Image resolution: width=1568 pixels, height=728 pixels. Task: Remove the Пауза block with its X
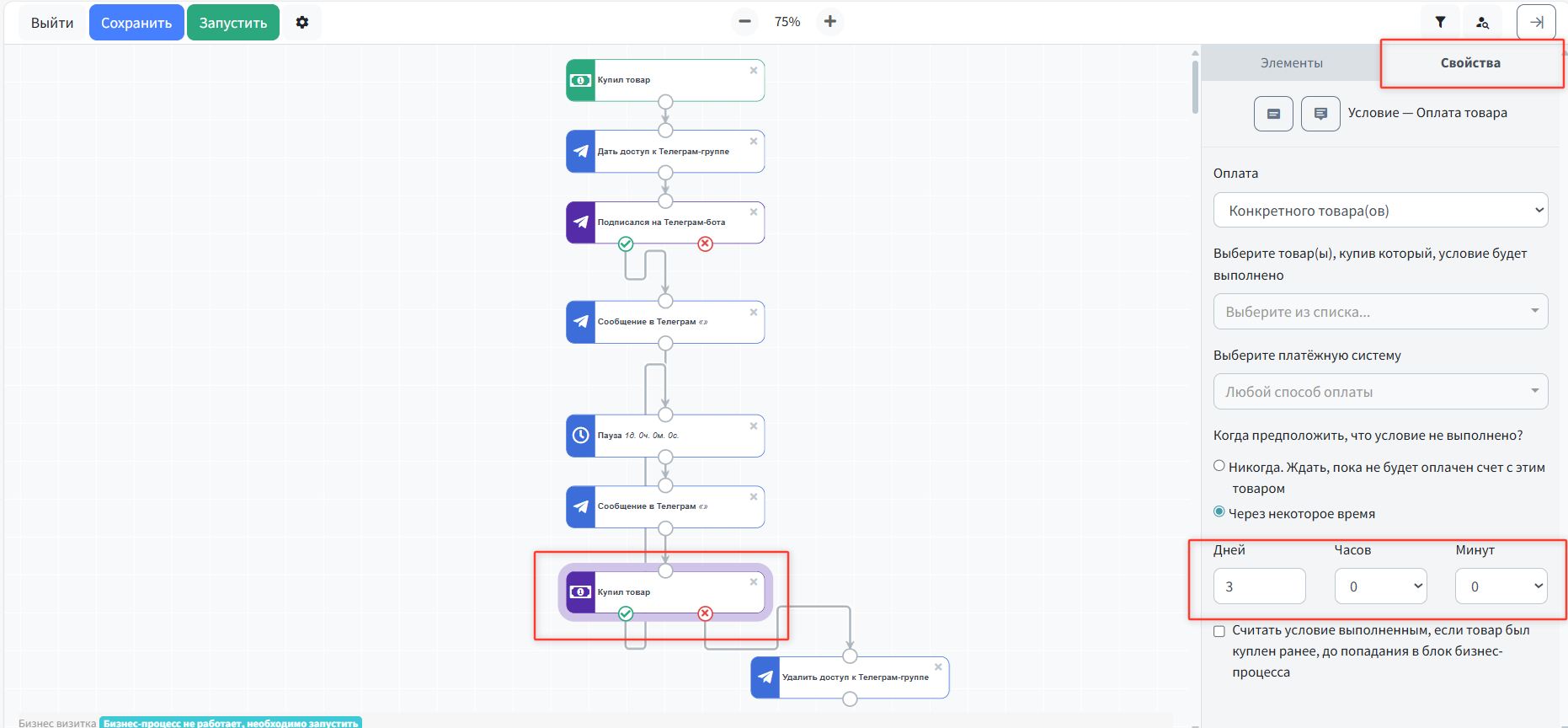(754, 426)
